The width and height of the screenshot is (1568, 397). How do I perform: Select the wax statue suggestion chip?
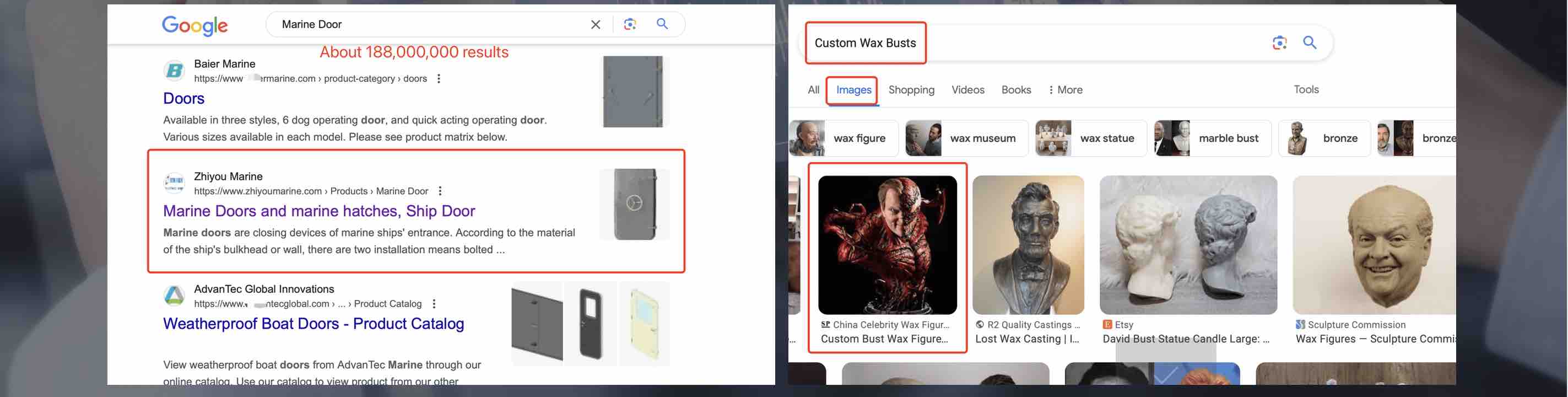(1091, 138)
